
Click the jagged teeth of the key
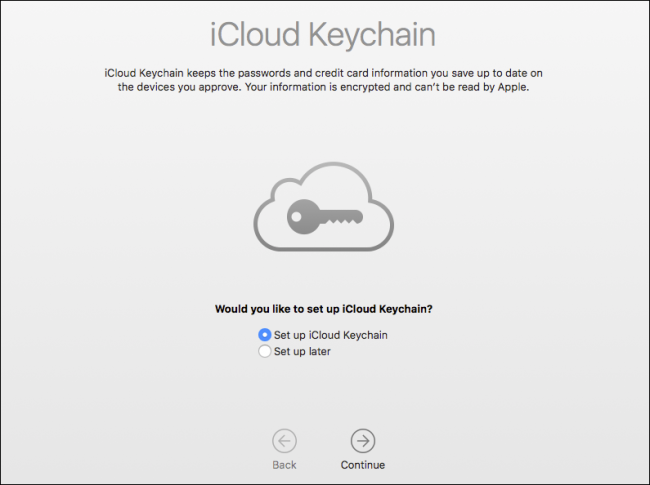pyautogui.click(x=341, y=222)
